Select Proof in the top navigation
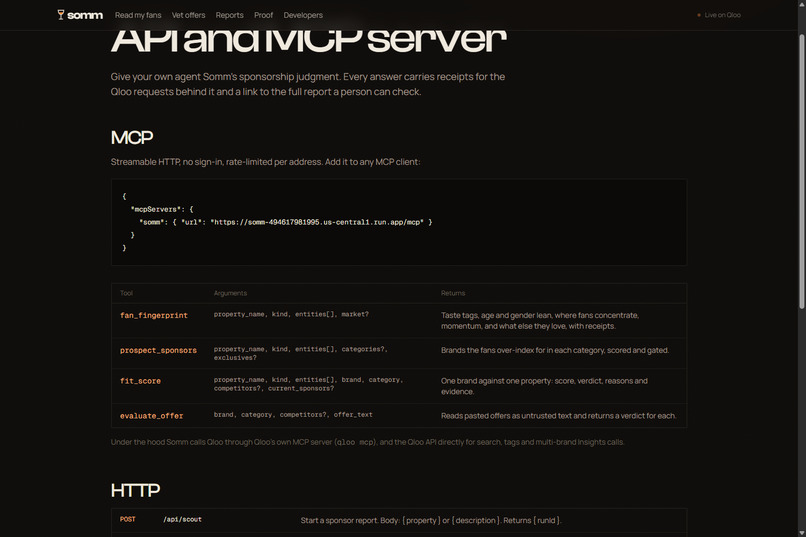The height and width of the screenshot is (537, 806). click(x=263, y=15)
